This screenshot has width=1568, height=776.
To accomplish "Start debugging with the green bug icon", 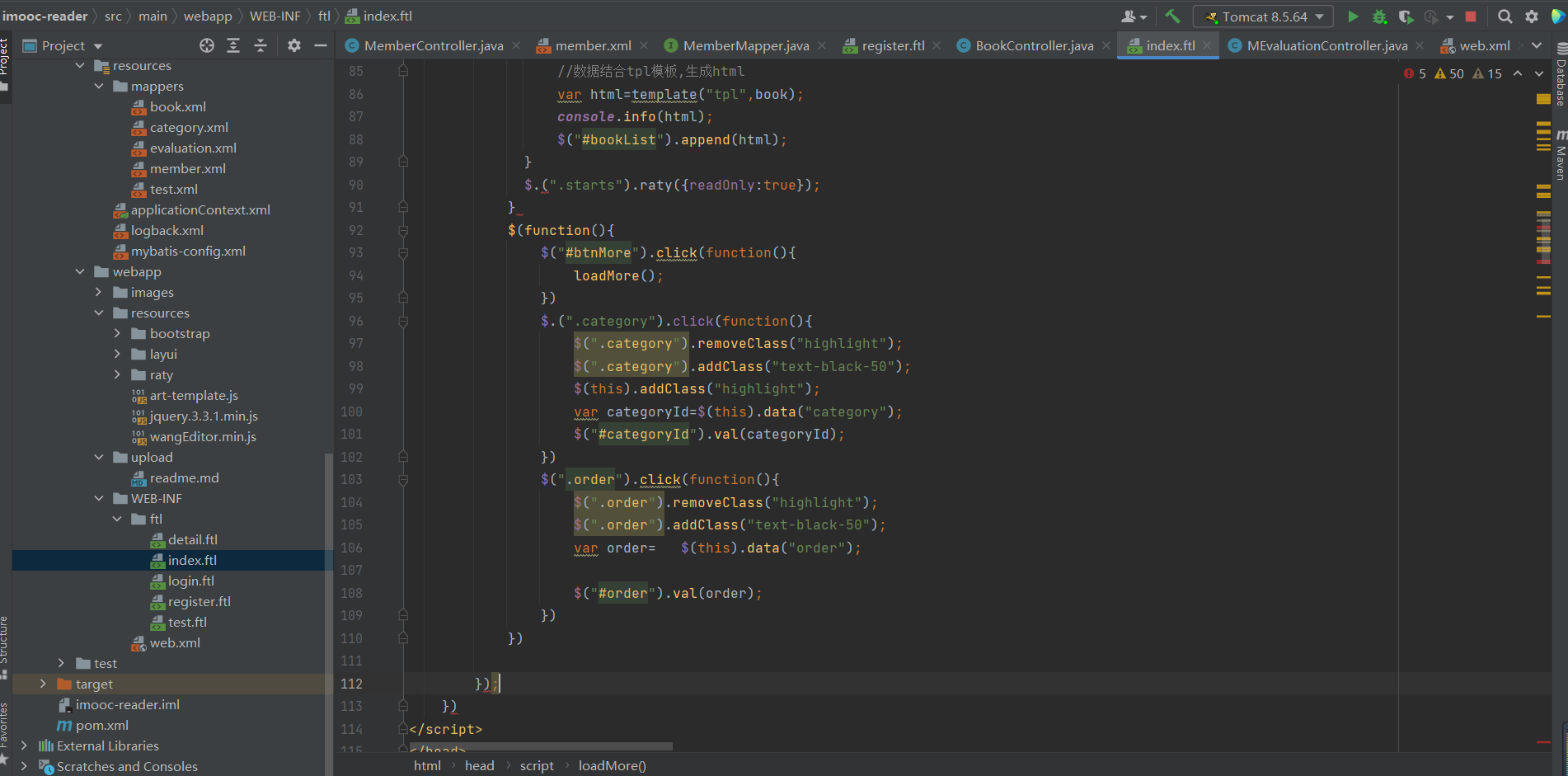I will tap(1379, 16).
